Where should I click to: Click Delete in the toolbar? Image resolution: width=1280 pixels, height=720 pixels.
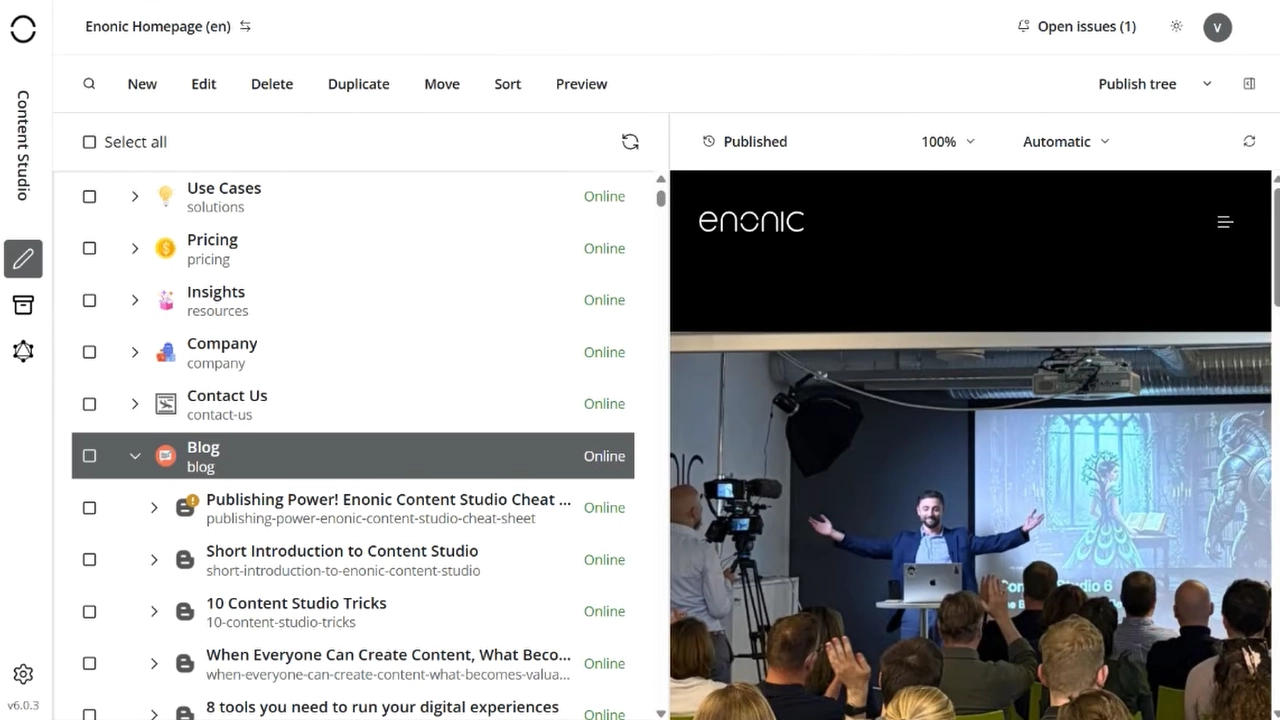272,84
